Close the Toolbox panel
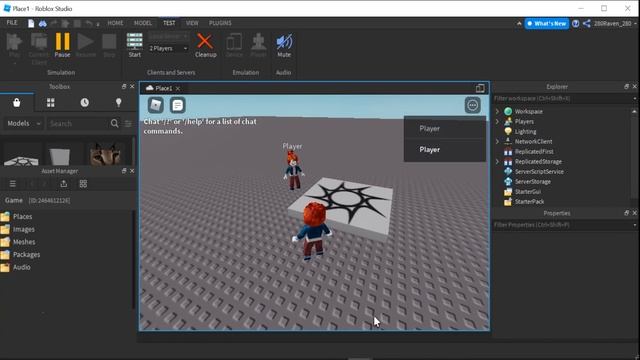Image resolution: width=640 pixels, height=360 pixels. (132, 87)
